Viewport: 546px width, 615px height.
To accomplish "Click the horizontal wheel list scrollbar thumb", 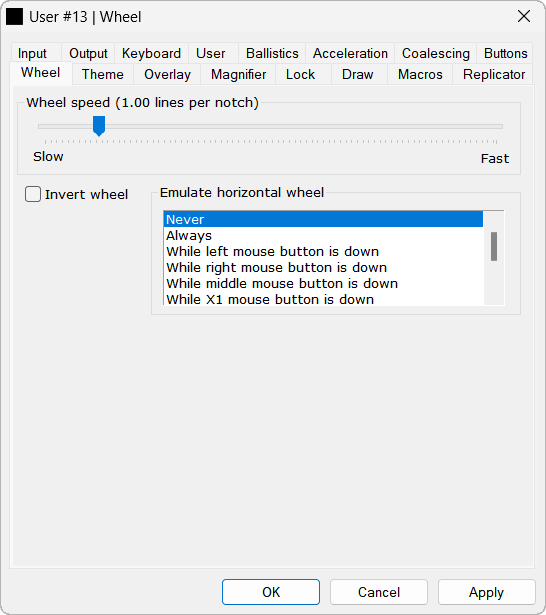I will click(494, 246).
